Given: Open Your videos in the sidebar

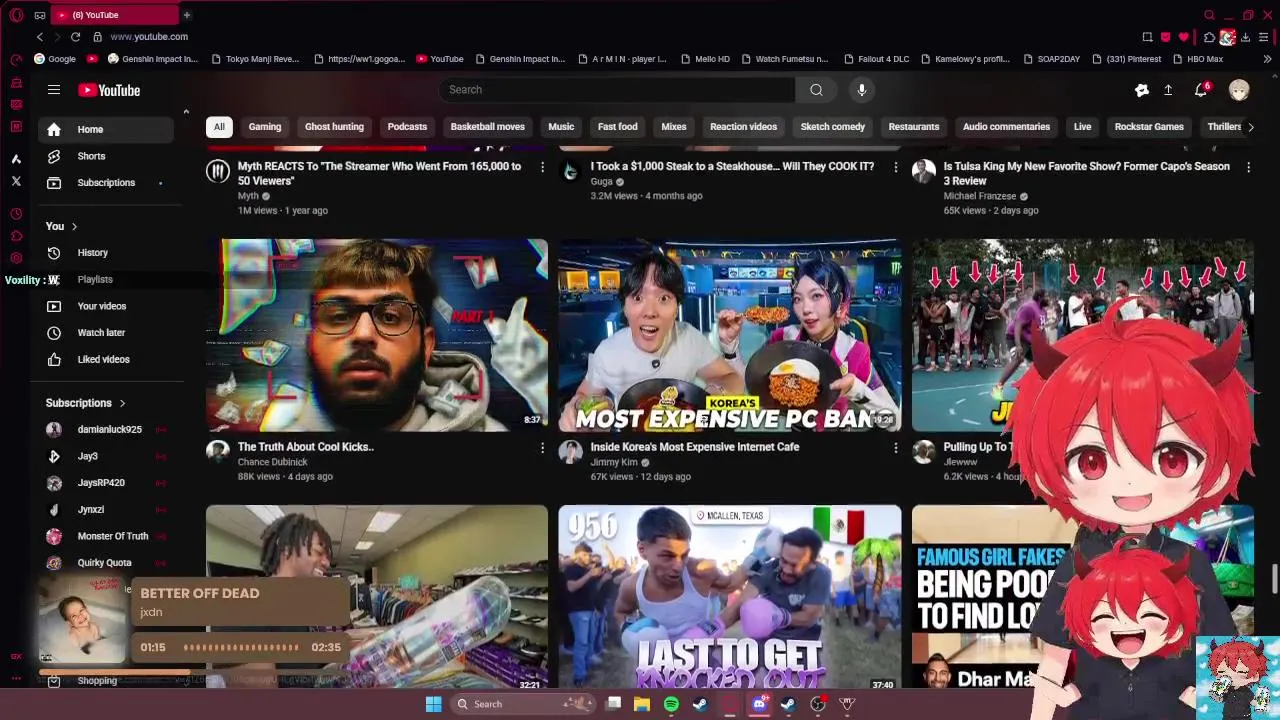Looking at the screenshot, I should coord(106,306).
